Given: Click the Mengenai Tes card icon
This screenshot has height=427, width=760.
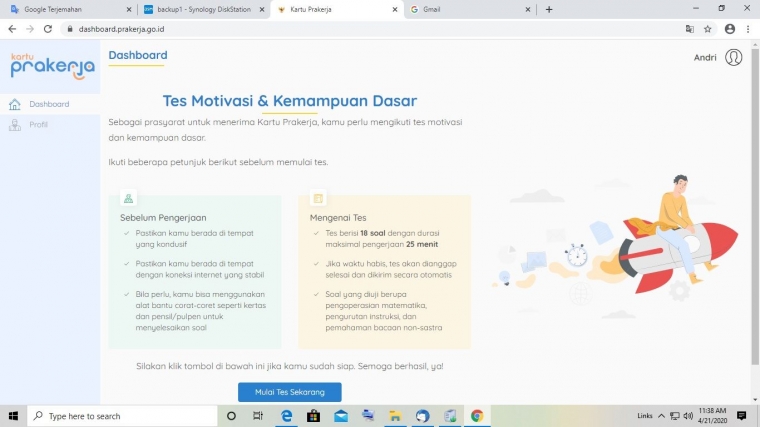Looking at the screenshot, I should click(x=318, y=198).
